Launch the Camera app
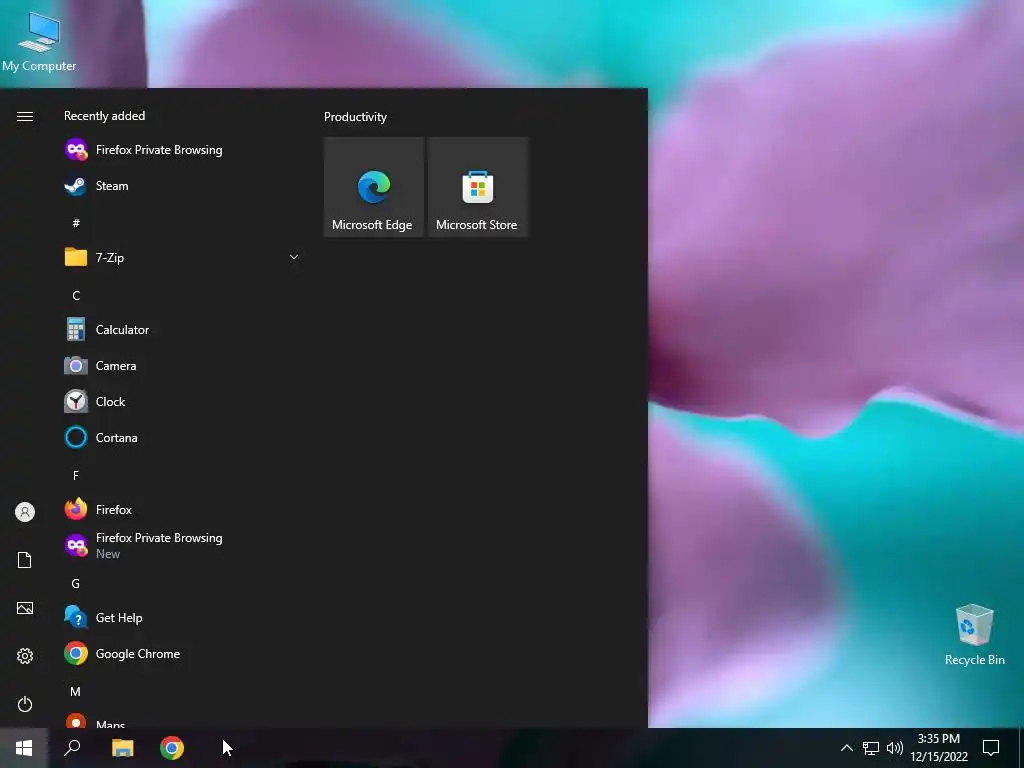The height and width of the screenshot is (768, 1024). (183, 366)
